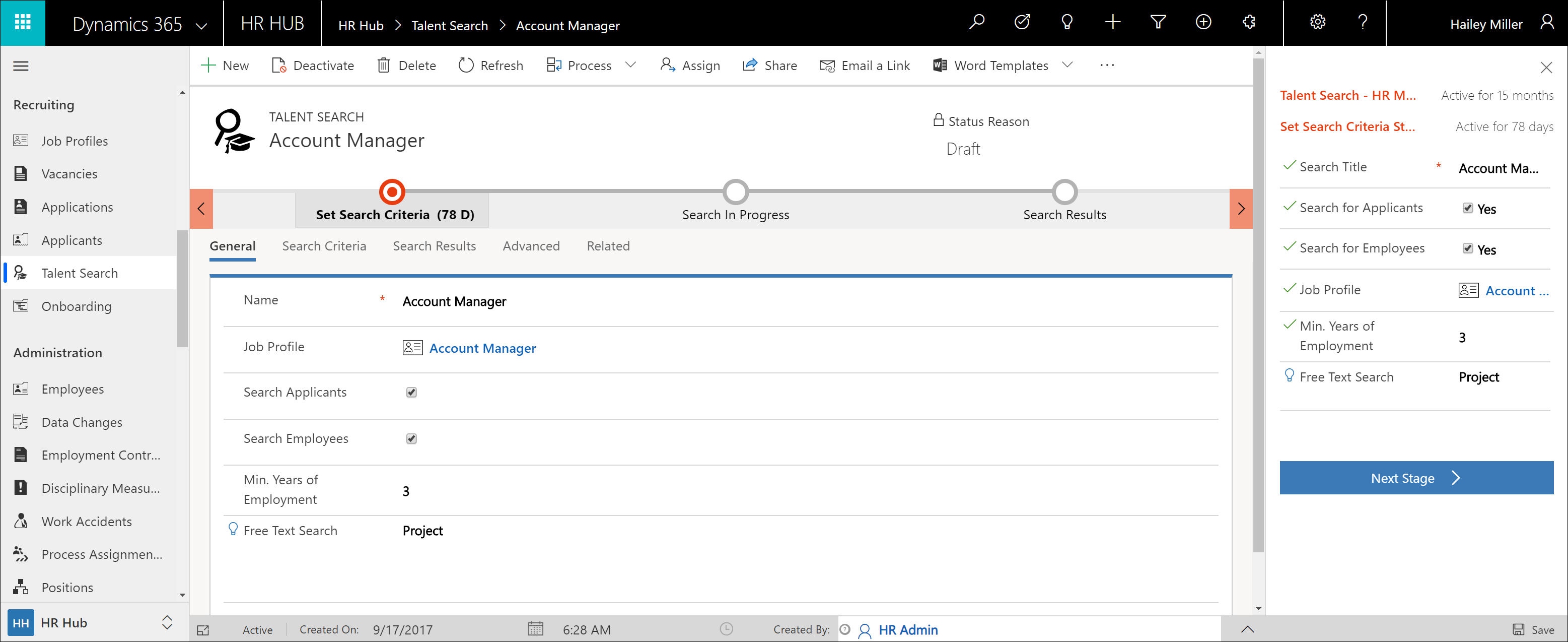Viewport: 1568px width, 642px height.
Task: Open the app launcher waffle menu
Action: point(23,23)
